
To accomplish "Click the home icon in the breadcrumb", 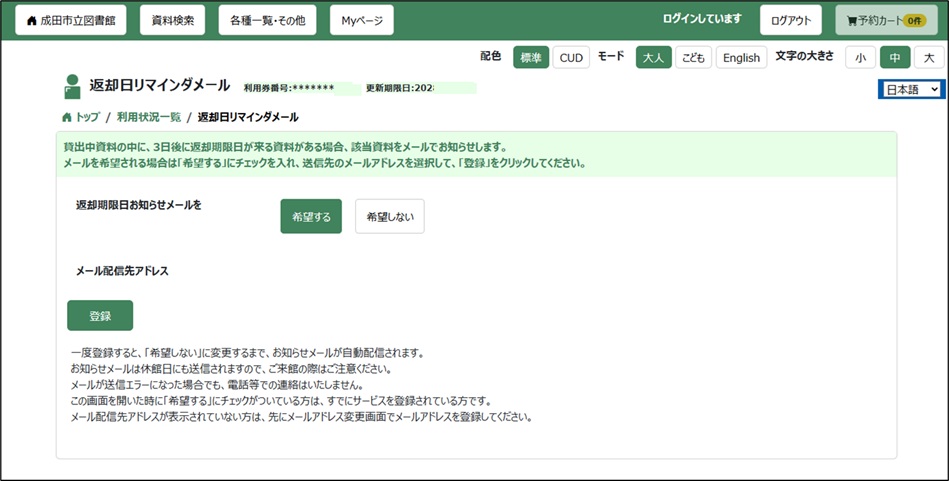I will [66, 118].
